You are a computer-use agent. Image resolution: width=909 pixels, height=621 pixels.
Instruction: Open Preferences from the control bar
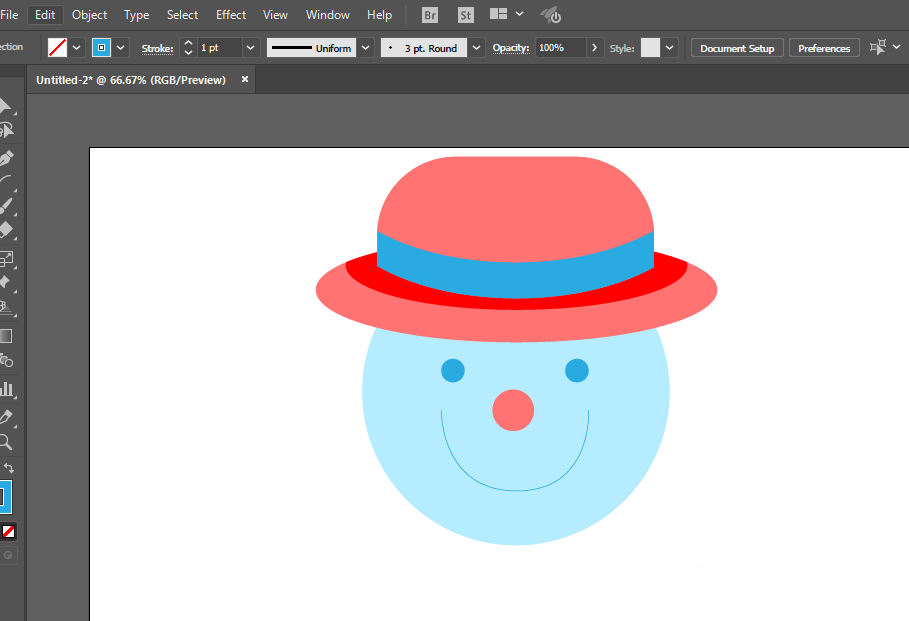[823, 48]
